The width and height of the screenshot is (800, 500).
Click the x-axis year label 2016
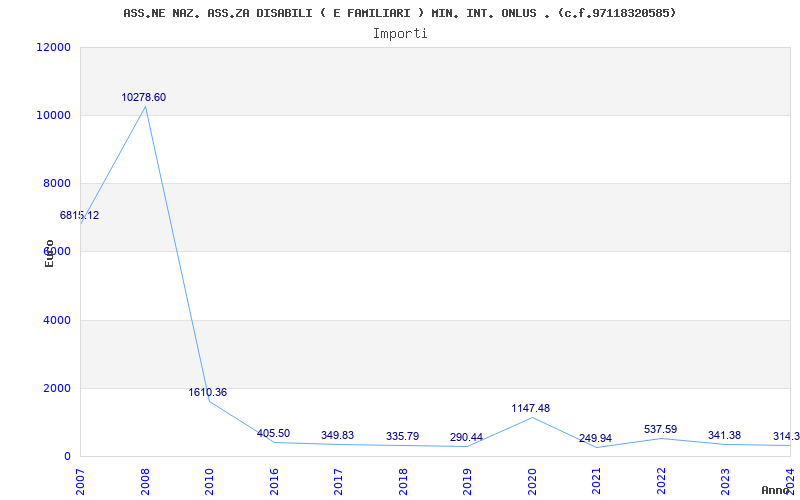point(274,481)
